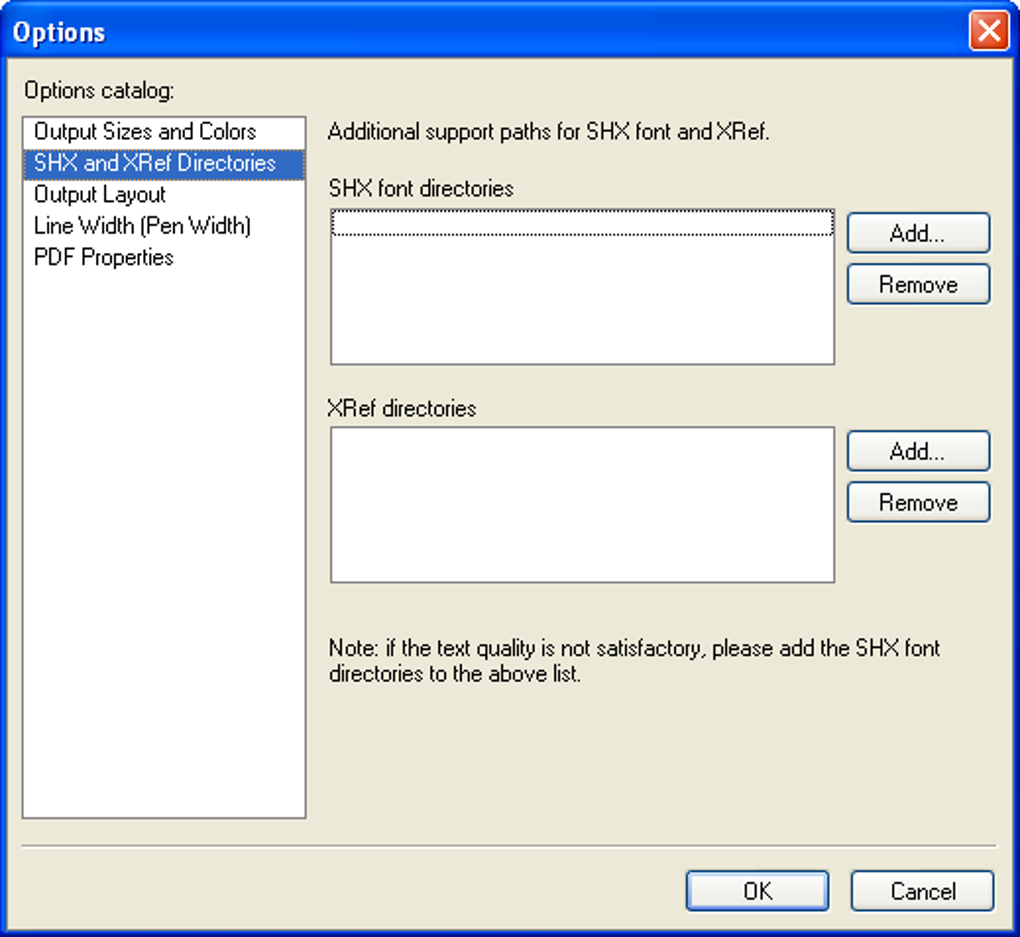
Task: Click inside the XRef directories list box
Action: pyautogui.click(x=582, y=505)
